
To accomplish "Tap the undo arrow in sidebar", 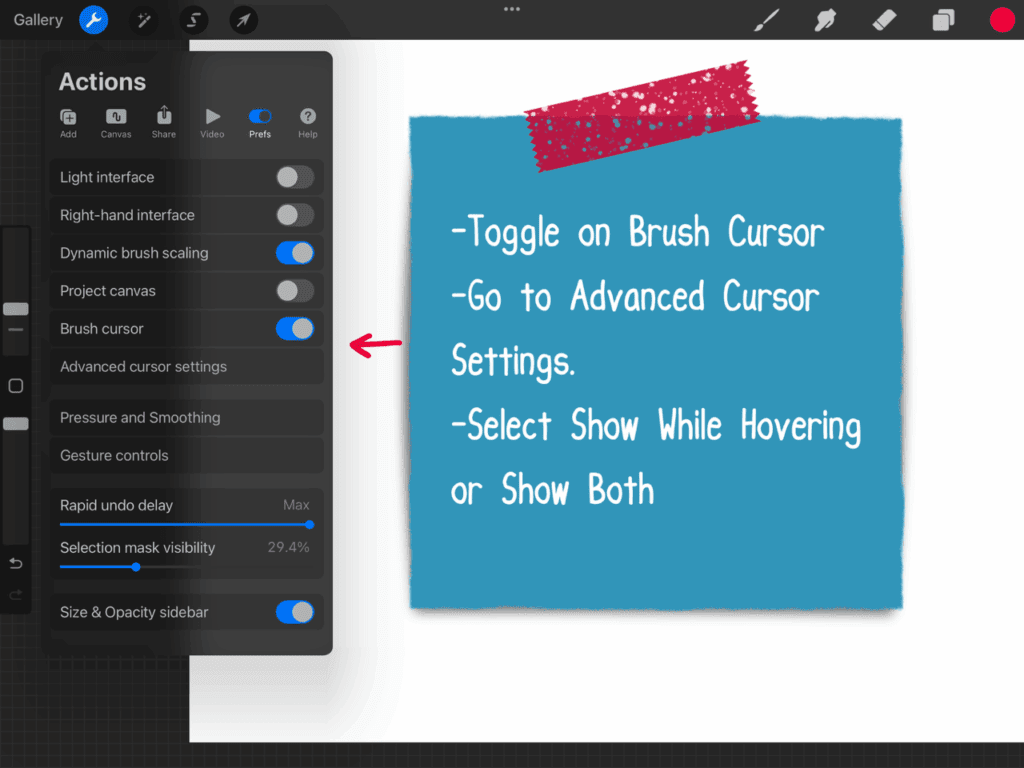I will 16,563.
